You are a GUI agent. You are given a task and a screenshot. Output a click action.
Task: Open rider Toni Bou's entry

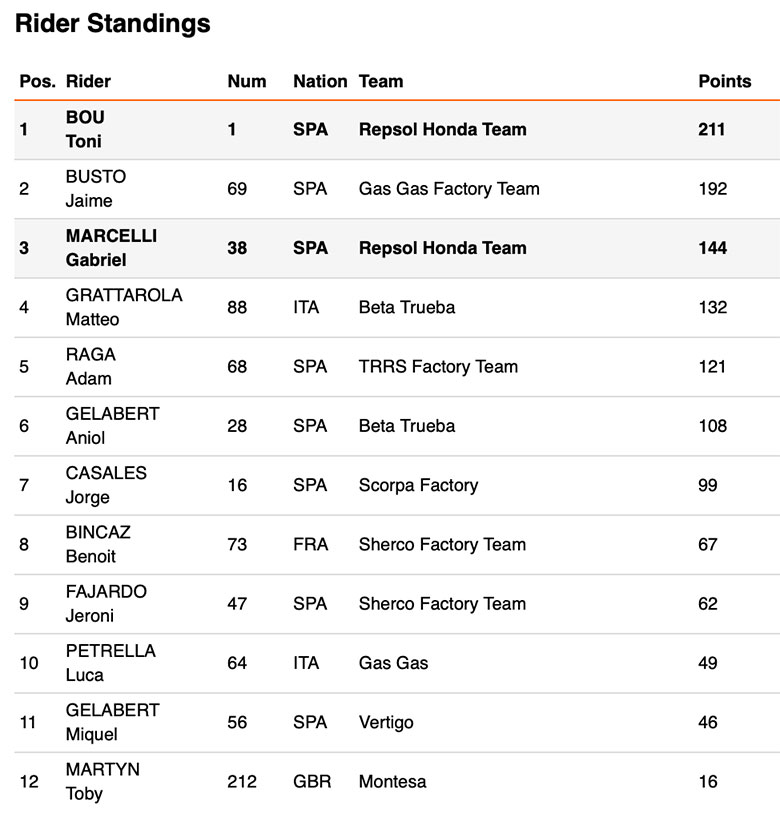click(x=85, y=129)
